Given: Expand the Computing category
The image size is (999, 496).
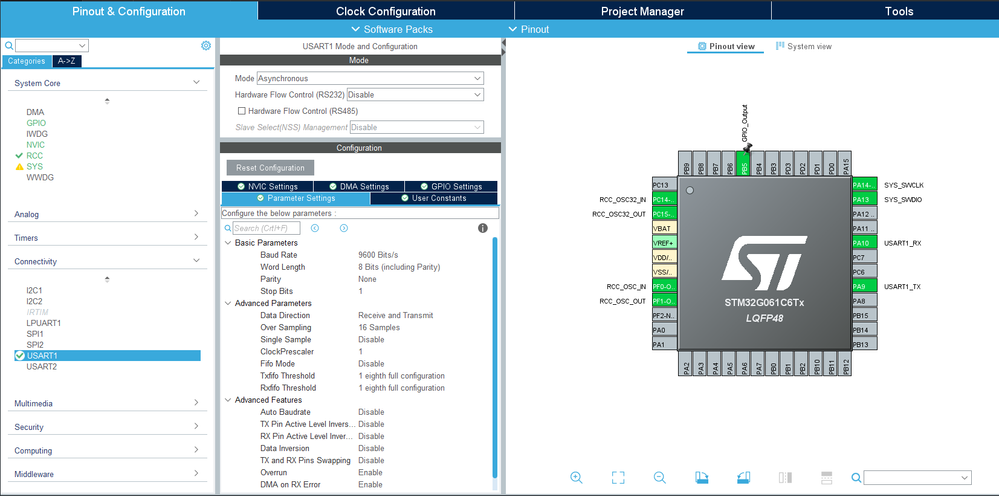Looking at the screenshot, I should (x=196, y=450).
